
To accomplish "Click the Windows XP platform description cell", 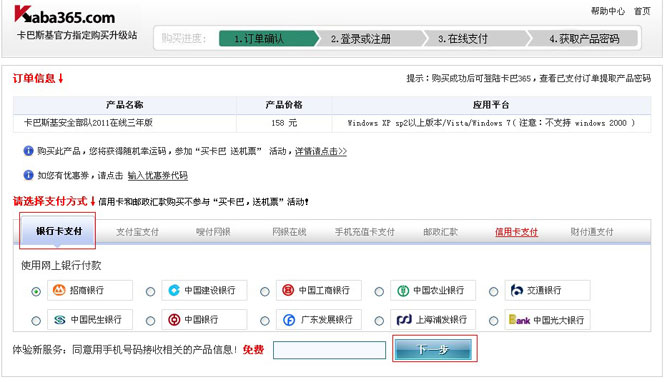I will [x=491, y=123].
